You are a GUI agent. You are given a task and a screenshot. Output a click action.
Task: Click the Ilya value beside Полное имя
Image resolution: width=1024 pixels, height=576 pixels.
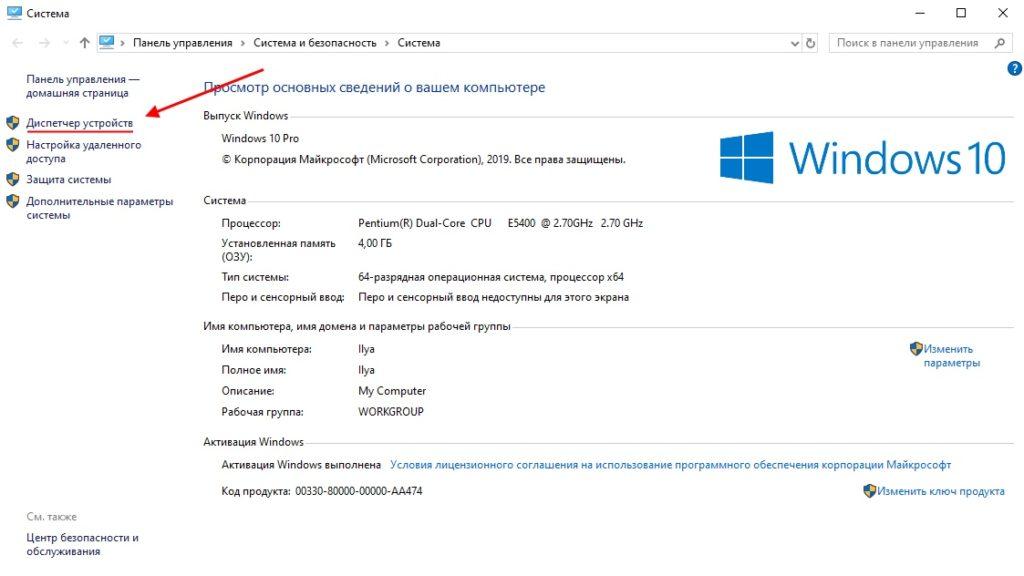pyautogui.click(x=366, y=370)
